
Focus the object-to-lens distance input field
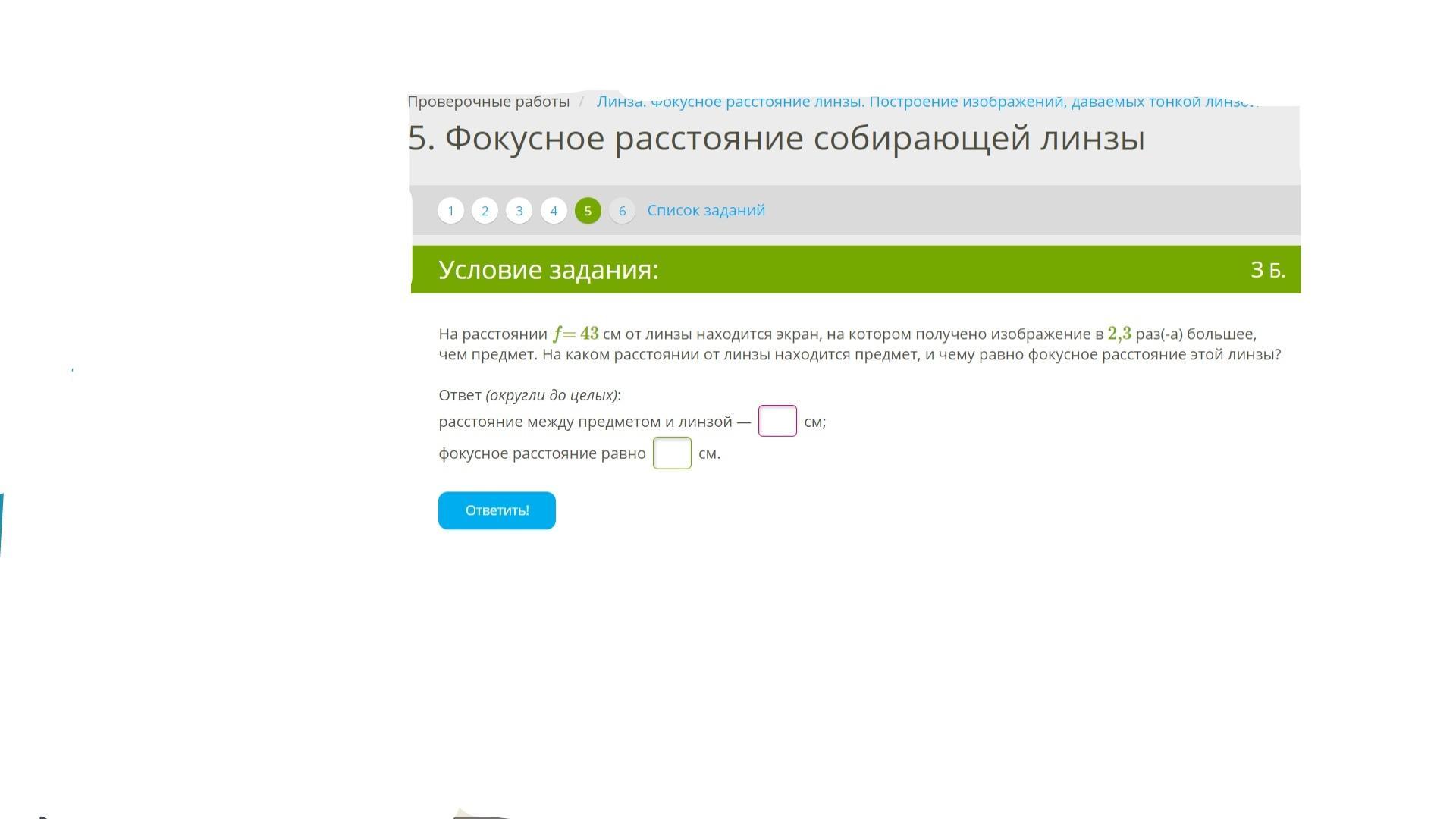pos(777,421)
